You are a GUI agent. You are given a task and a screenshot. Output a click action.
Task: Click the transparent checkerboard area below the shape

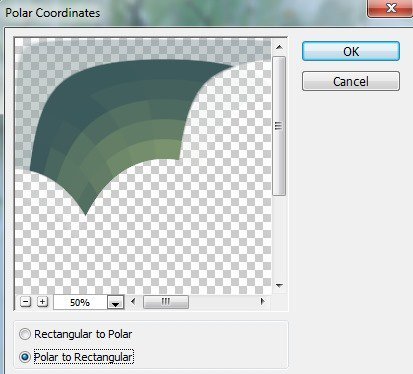click(x=143, y=247)
